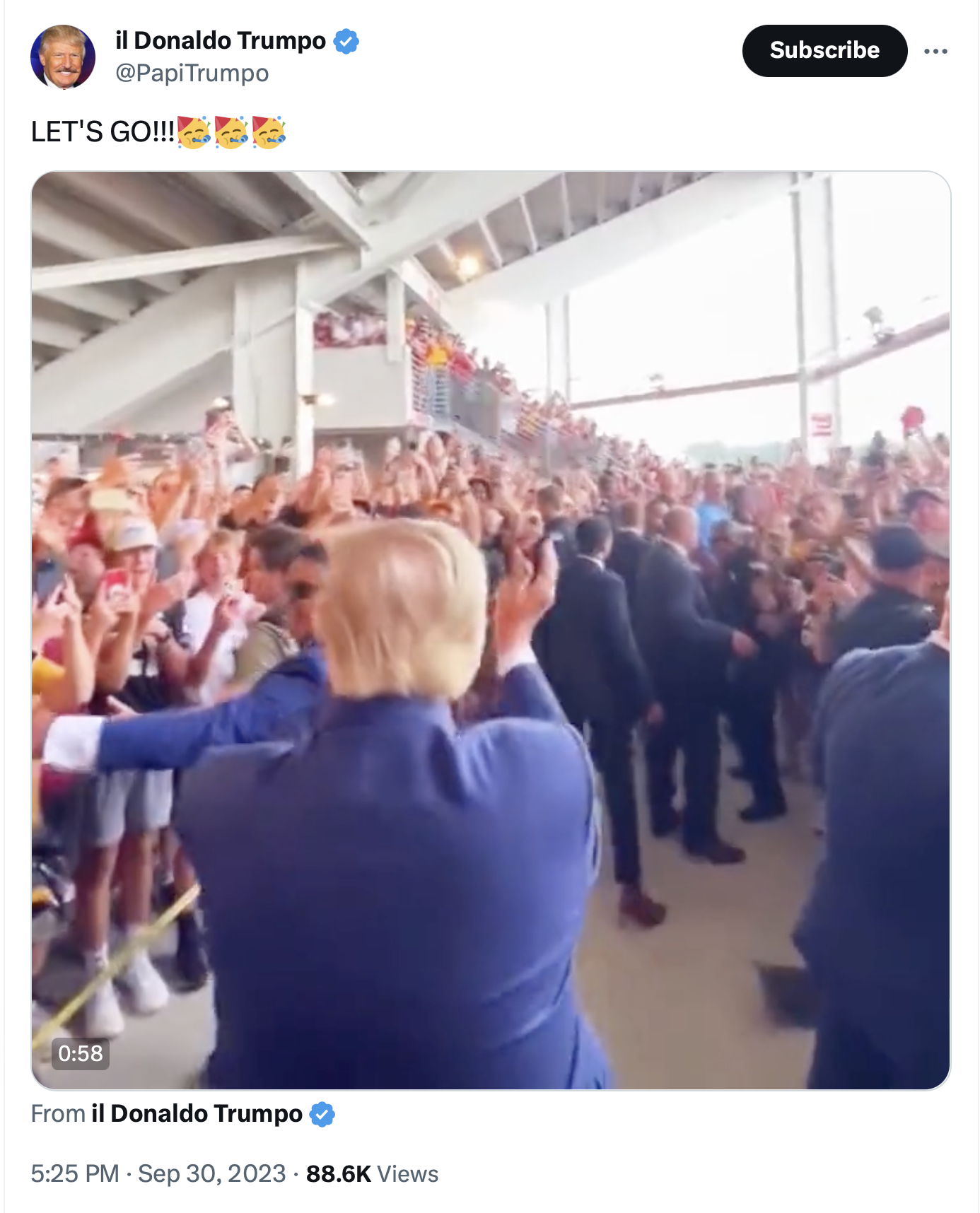Viewport: 980px width, 1213px height.
Task: Click the word From under the video
Action: pyautogui.click(x=58, y=1114)
